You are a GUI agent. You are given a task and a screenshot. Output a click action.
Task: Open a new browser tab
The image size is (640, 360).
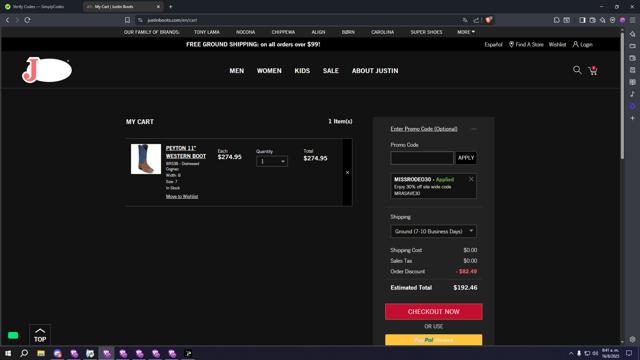[x=171, y=7]
